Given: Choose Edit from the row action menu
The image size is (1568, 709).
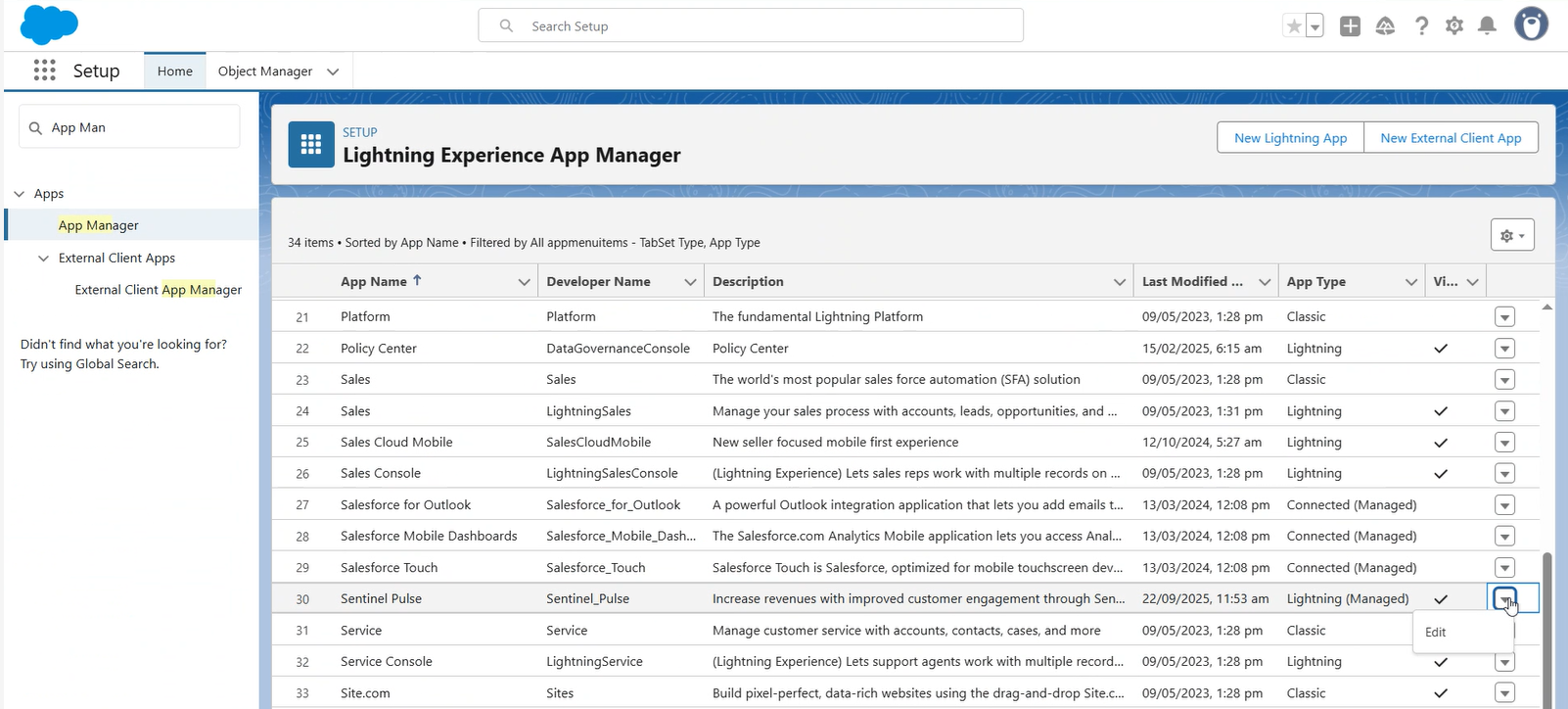Looking at the screenshot, I should pos(1436,633).
